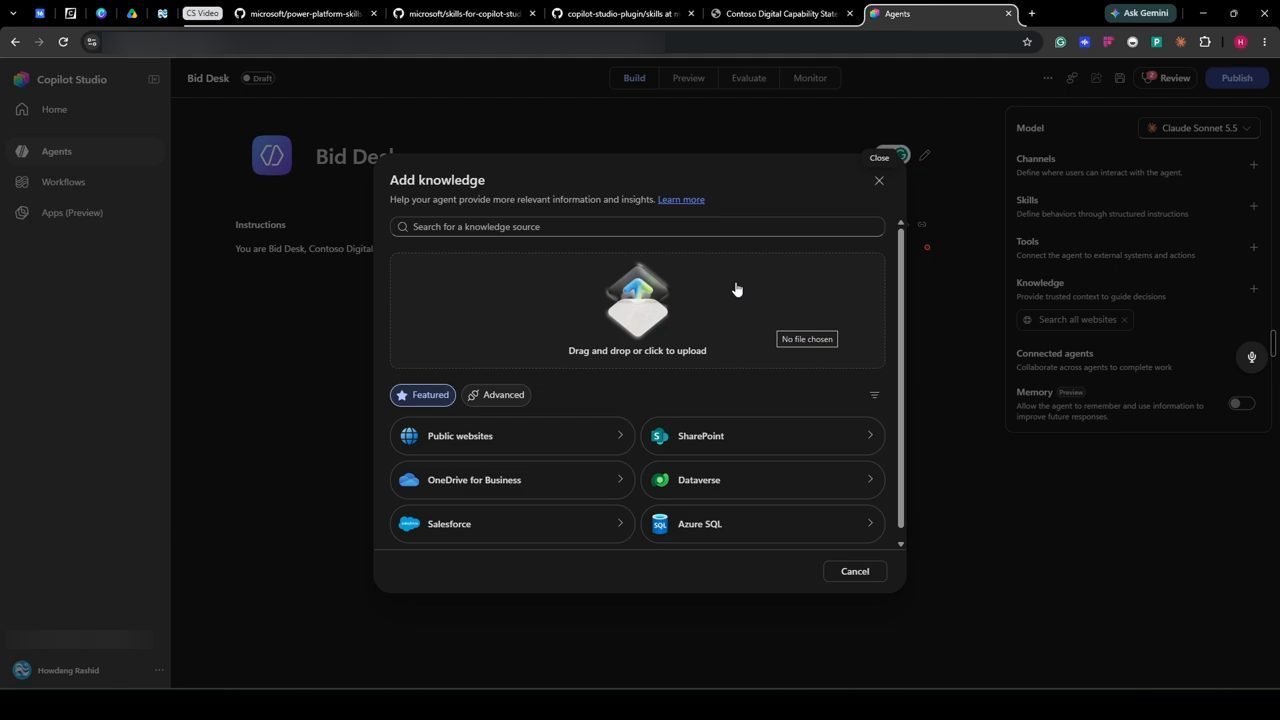Open Workflows in the left navigation

click(x=63, y=182)
